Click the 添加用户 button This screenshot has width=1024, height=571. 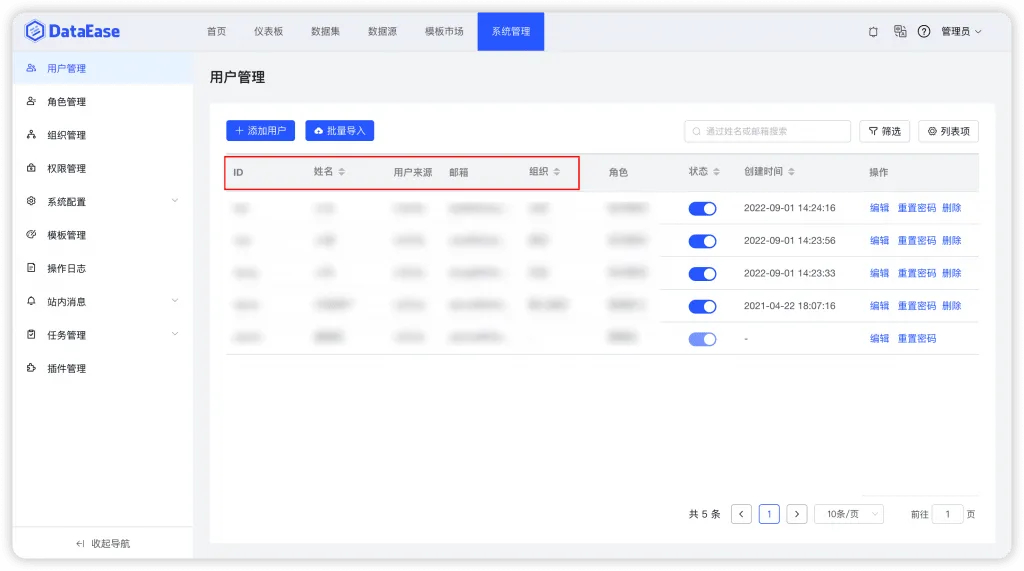click(261, 131)
